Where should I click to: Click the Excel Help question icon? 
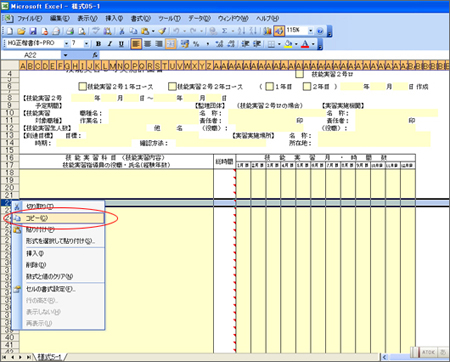320,31
